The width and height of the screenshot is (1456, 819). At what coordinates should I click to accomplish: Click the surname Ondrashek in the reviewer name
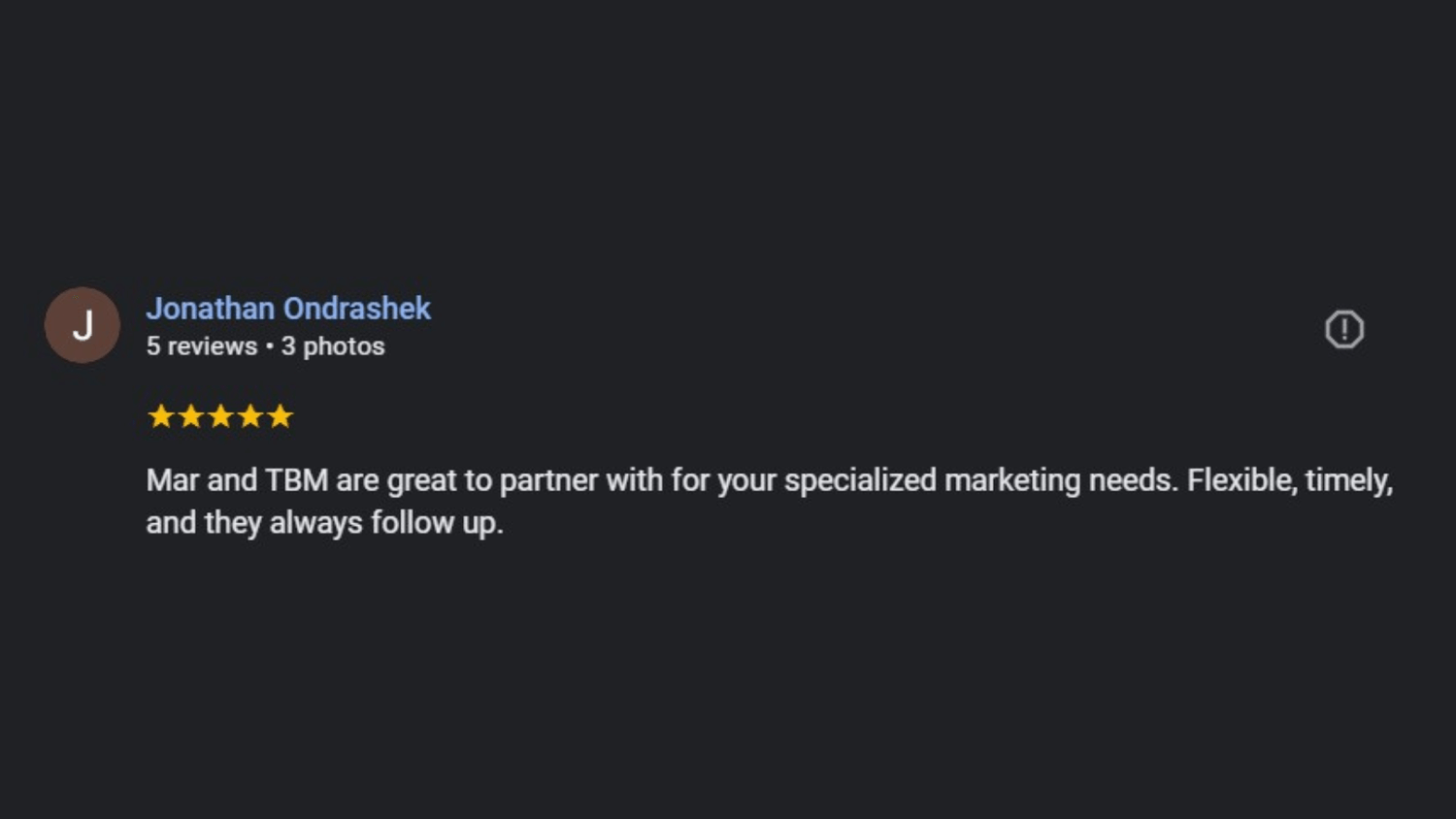pos(357,309)
